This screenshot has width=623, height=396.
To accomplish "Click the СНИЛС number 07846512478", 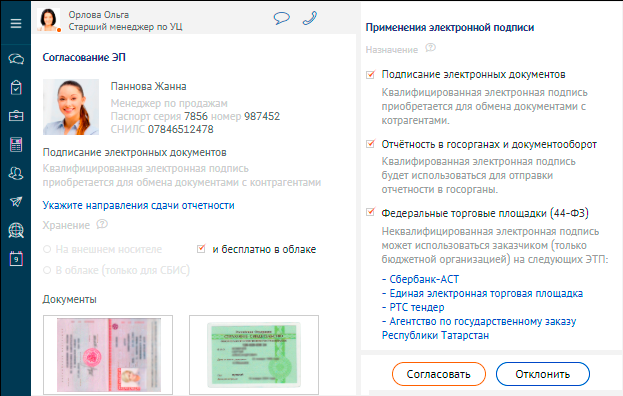I will [x=180, y=129].
